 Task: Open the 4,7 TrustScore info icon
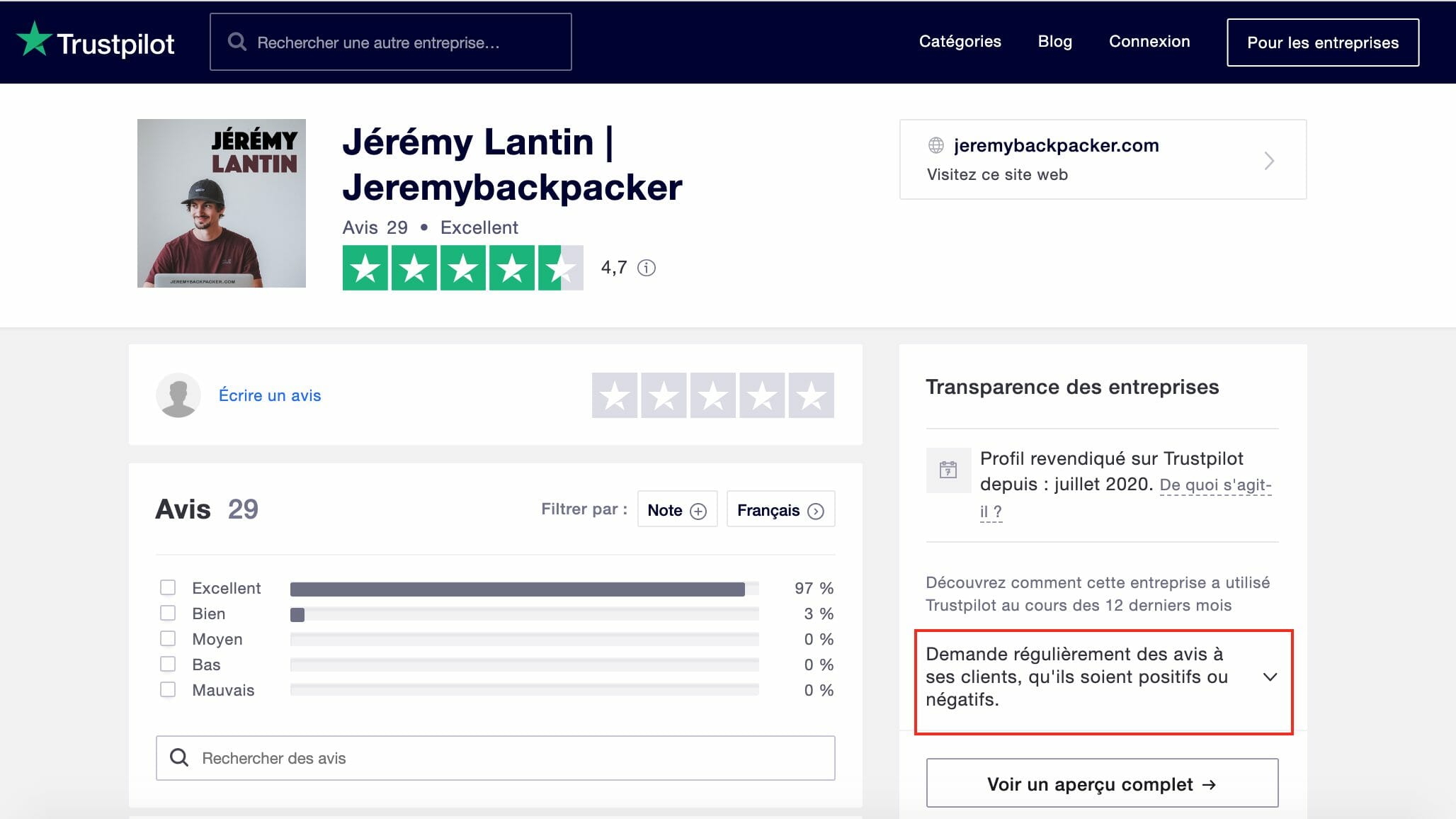click(x=647, y=268)
